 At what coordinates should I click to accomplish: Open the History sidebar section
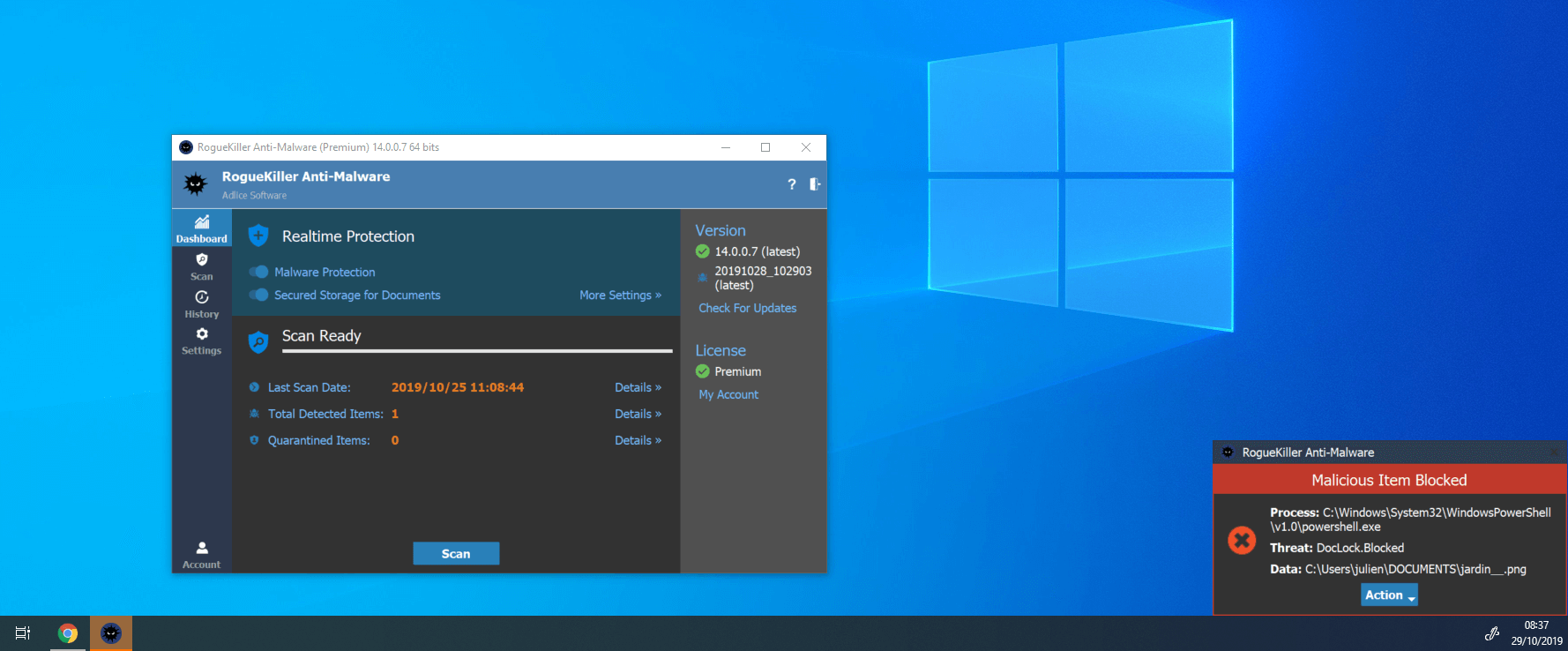pos(202,304)
